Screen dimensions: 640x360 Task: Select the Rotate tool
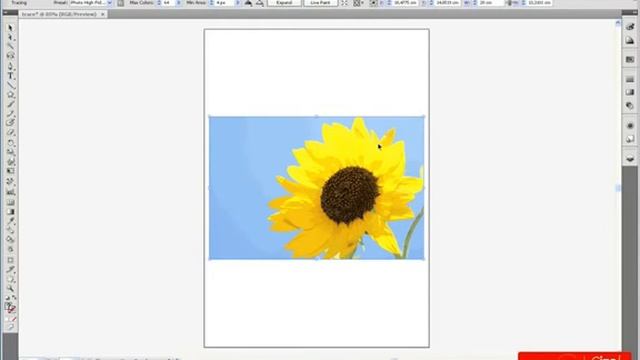click(x=10, y=143)
